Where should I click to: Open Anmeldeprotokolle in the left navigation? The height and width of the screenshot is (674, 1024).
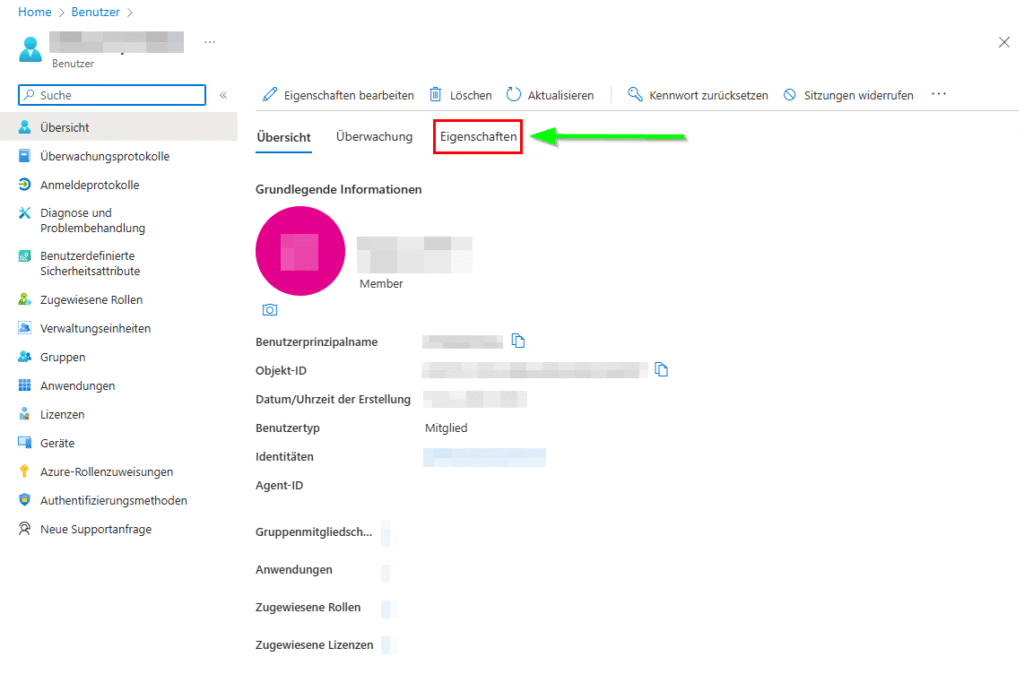89,184
